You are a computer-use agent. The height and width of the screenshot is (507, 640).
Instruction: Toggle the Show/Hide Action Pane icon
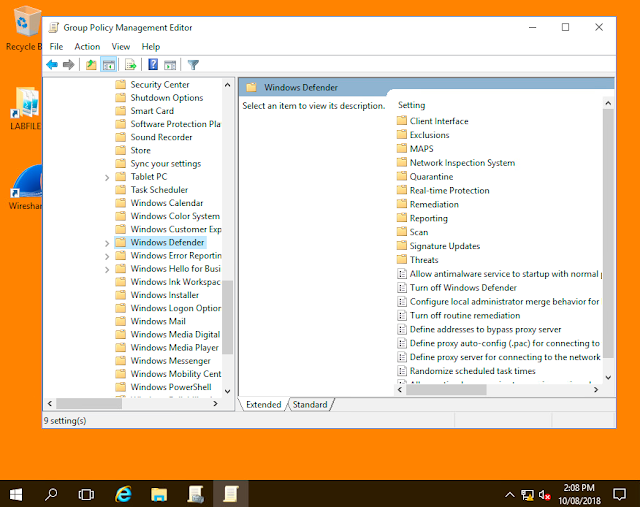170,64
